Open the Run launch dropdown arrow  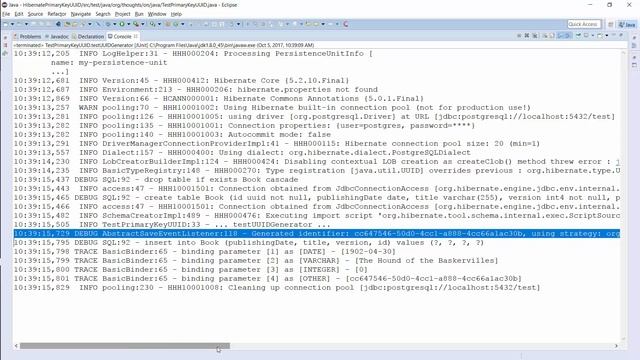(x=129, y=24)
